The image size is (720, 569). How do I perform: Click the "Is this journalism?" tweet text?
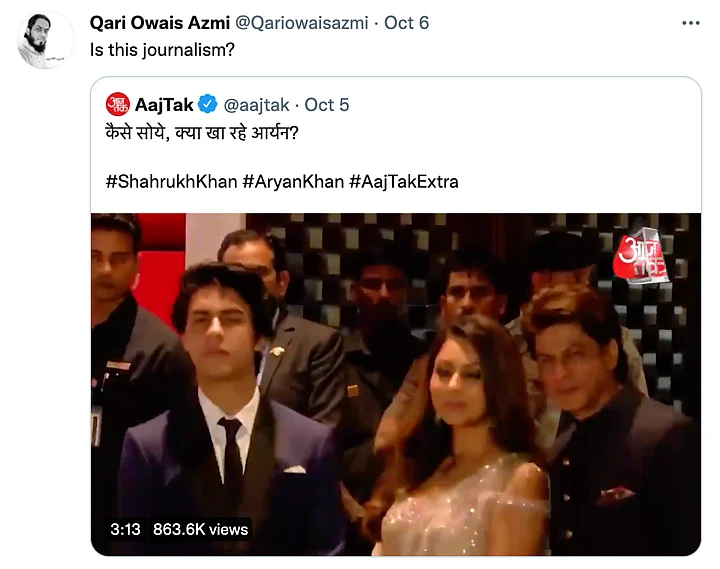(162, 50)
